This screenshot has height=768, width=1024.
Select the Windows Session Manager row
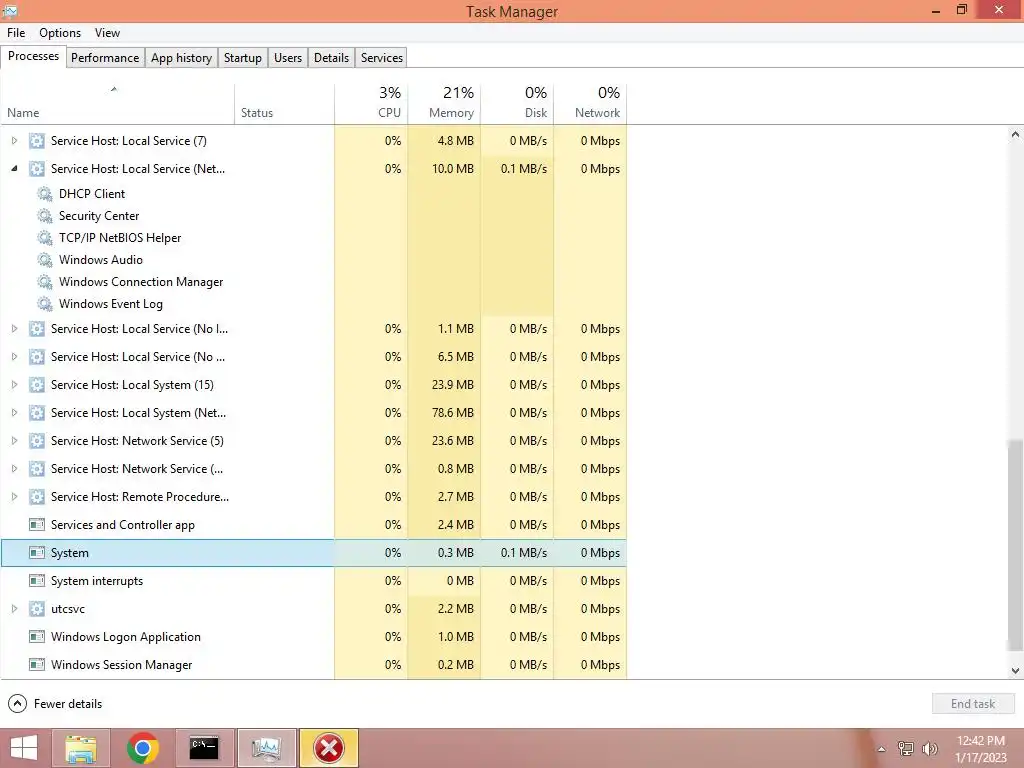(x=313, y=665)
